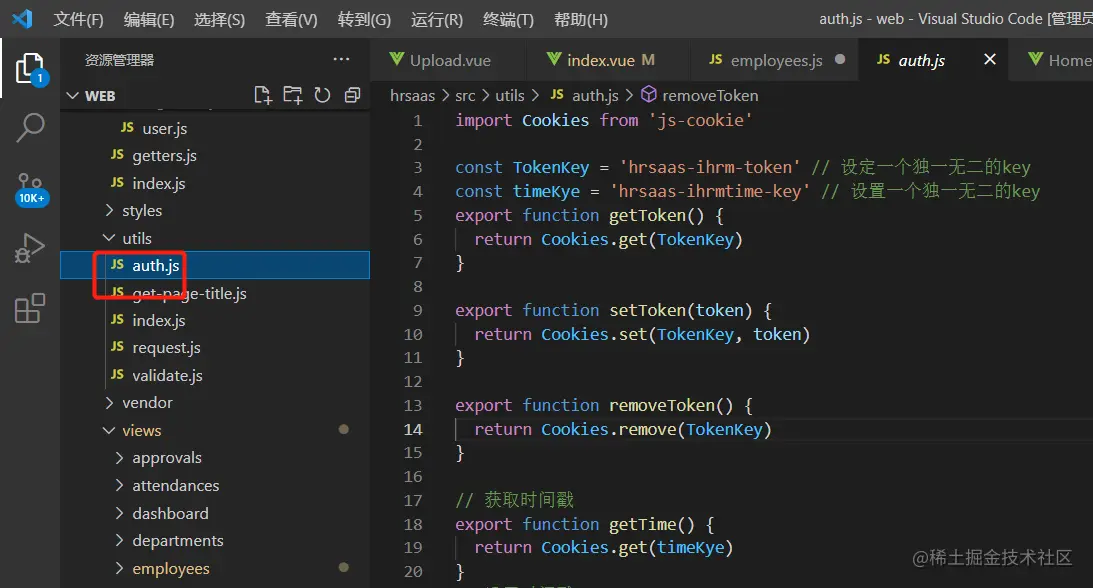Screen dimensions: 1093x588
Task: Open the 运行(R) menu
Action: (436, 20)
